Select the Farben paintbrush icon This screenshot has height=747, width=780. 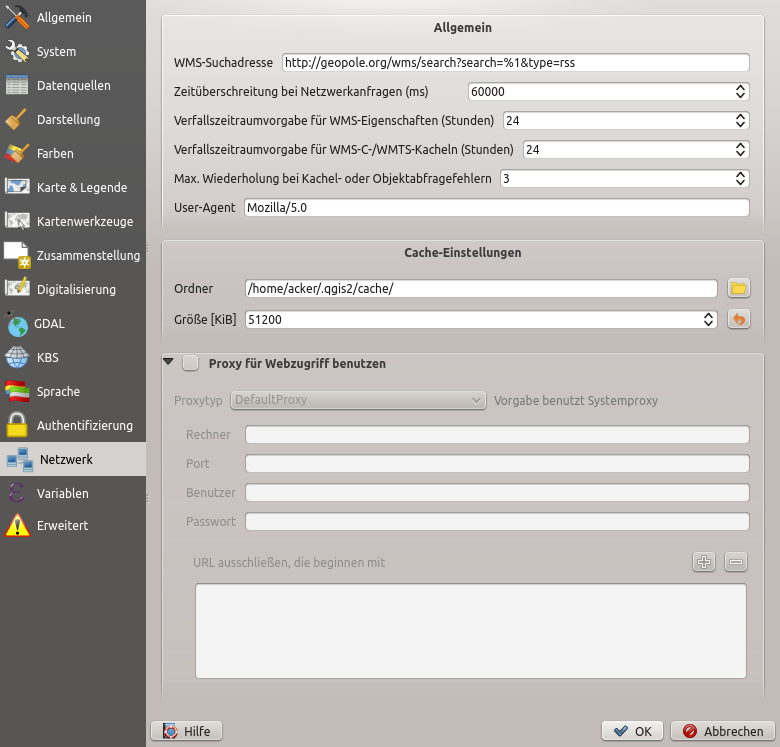click(x=17, y=154)
